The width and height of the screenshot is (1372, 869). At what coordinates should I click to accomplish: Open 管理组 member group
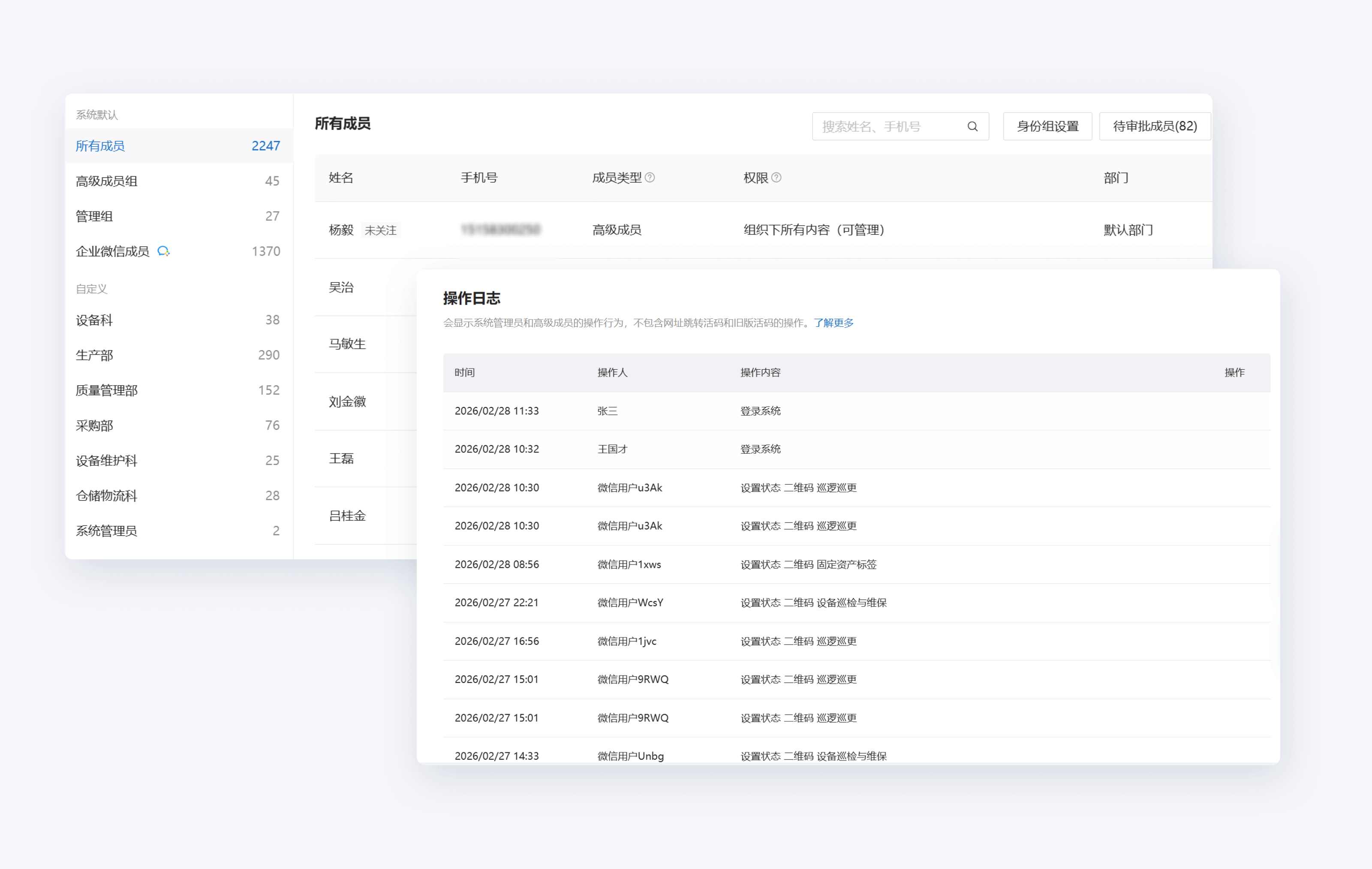tap(95, 217)
